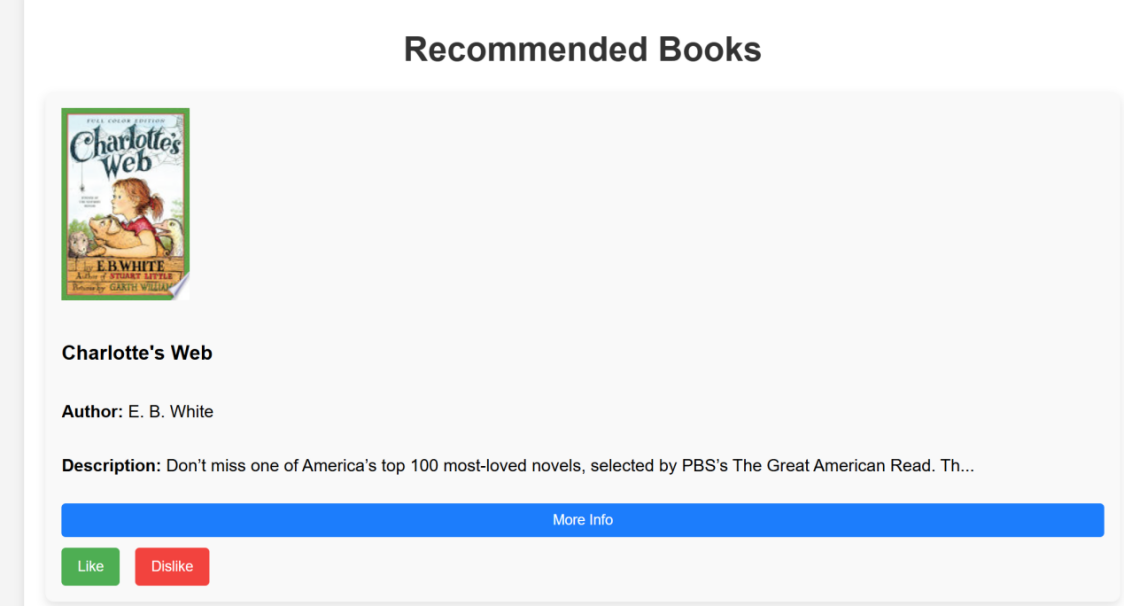Click the curled page corner on cover

coord(181,287)
